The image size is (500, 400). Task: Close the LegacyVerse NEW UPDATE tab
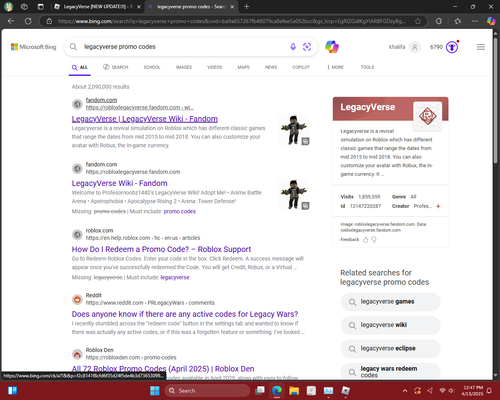pyautogui.click(x=139, y=7)
